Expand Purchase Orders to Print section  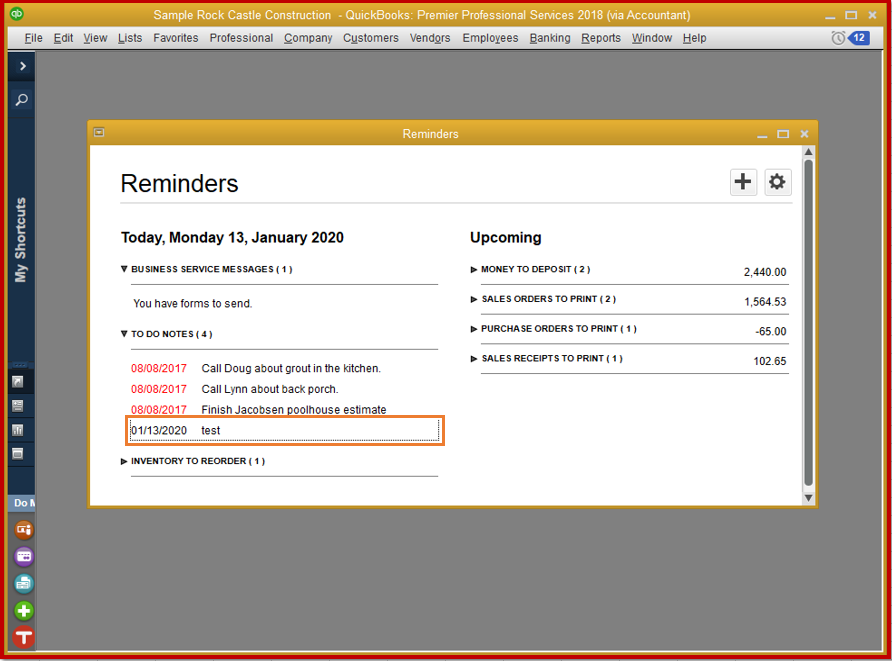click(474, 329)
